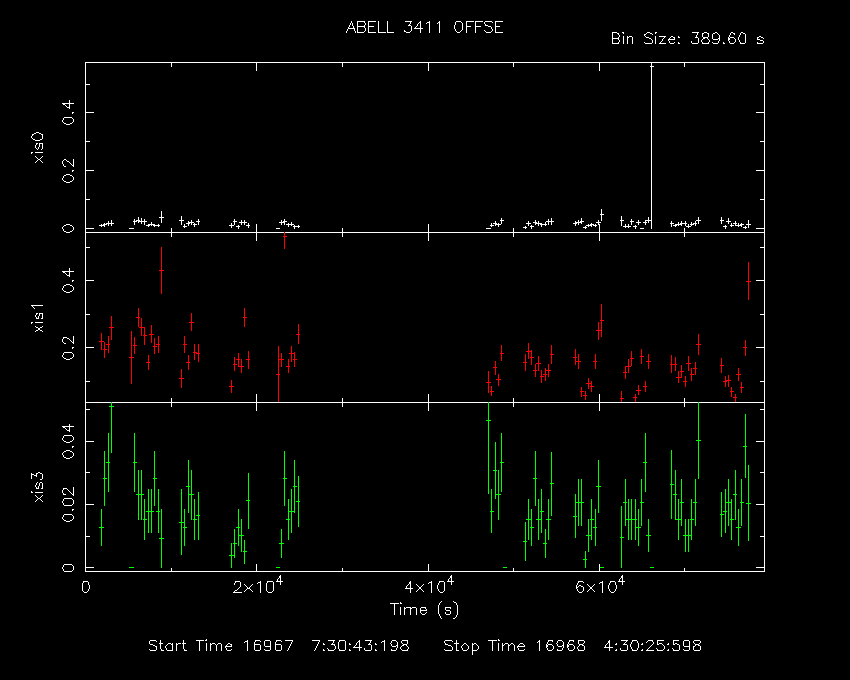This screenshot has width=850, height=680.
Task: Click the 0.4 tick label on xis1 axis
Action: (68, 280)
